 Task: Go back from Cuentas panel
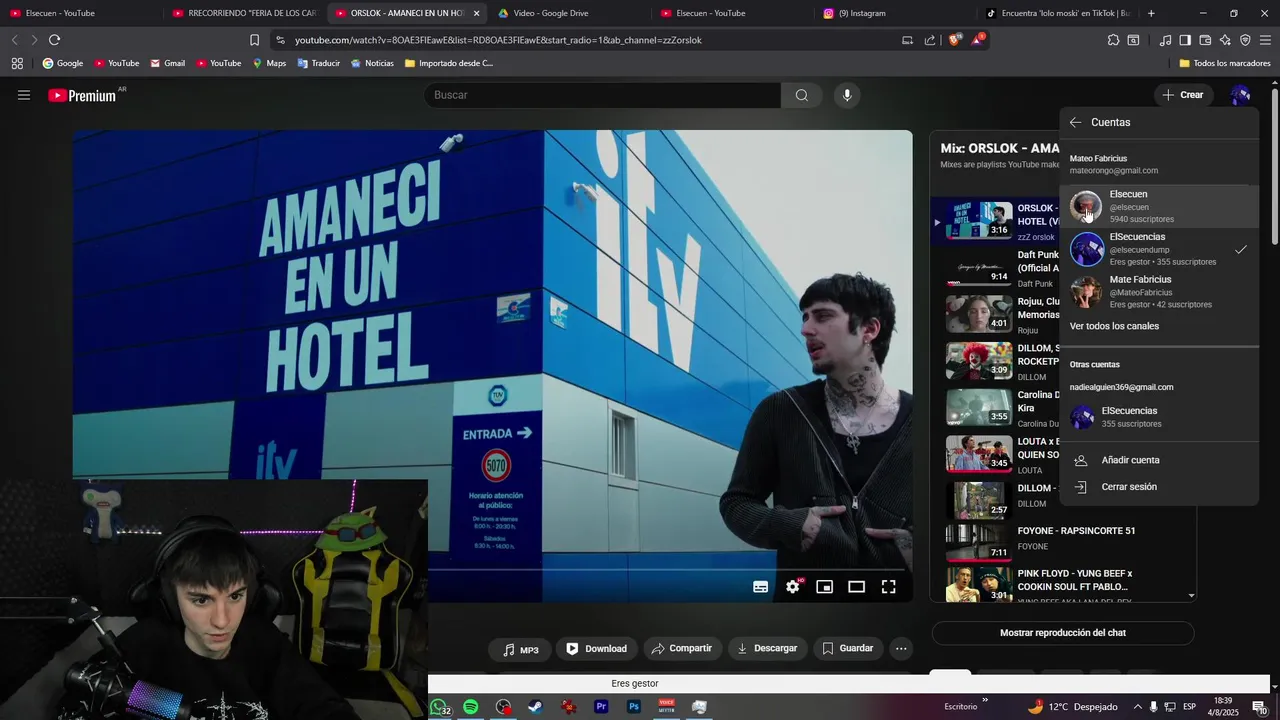pos(1075,122)
